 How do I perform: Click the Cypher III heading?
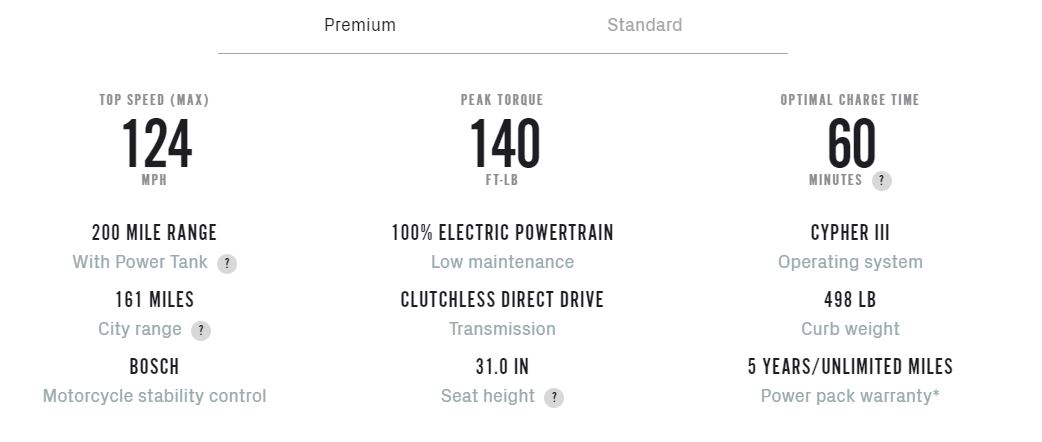pos(850,233)
